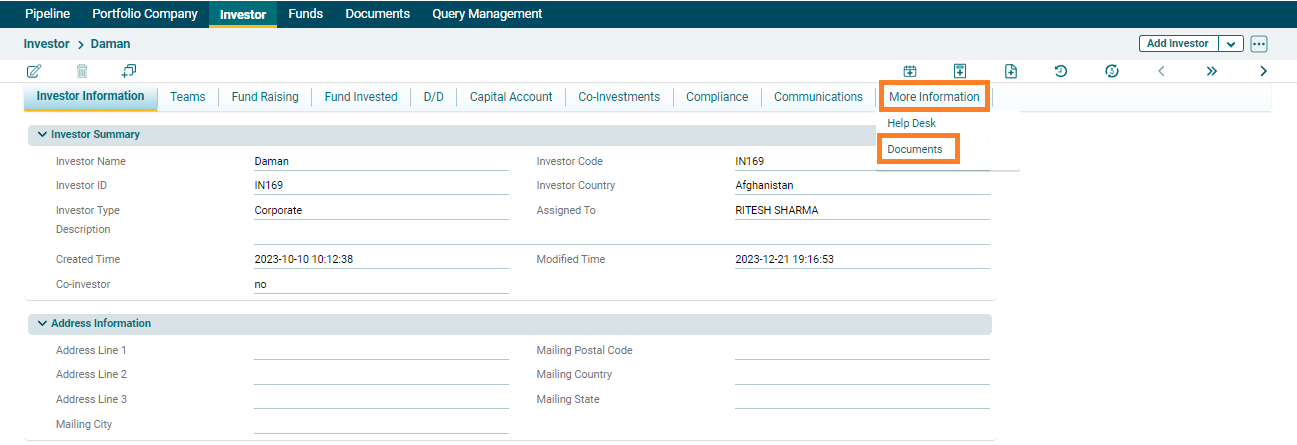Expand the More Information tab menu

(934, 97)
